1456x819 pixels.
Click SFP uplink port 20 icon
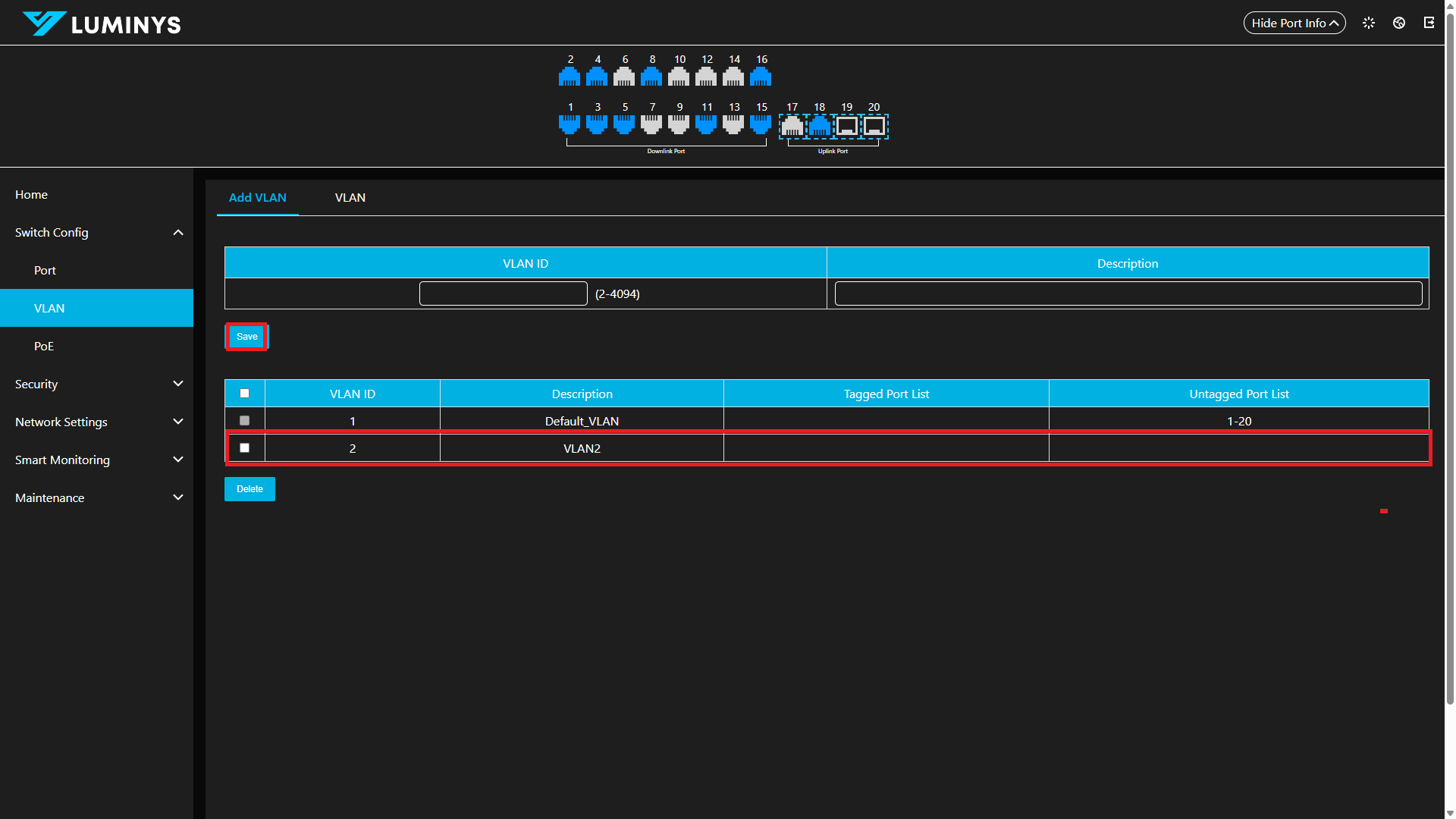pyautogui.click(x=874, y=126)
